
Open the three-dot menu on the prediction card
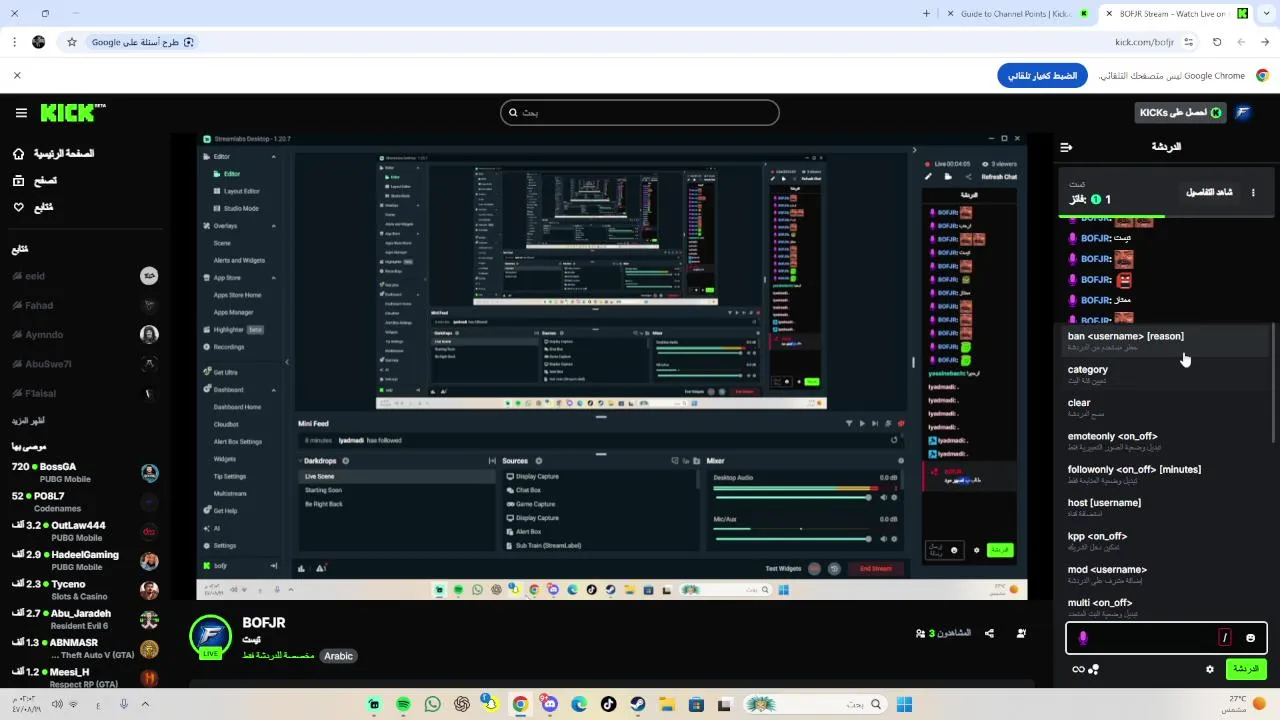pyautogui.click(x=1253, y=192)
